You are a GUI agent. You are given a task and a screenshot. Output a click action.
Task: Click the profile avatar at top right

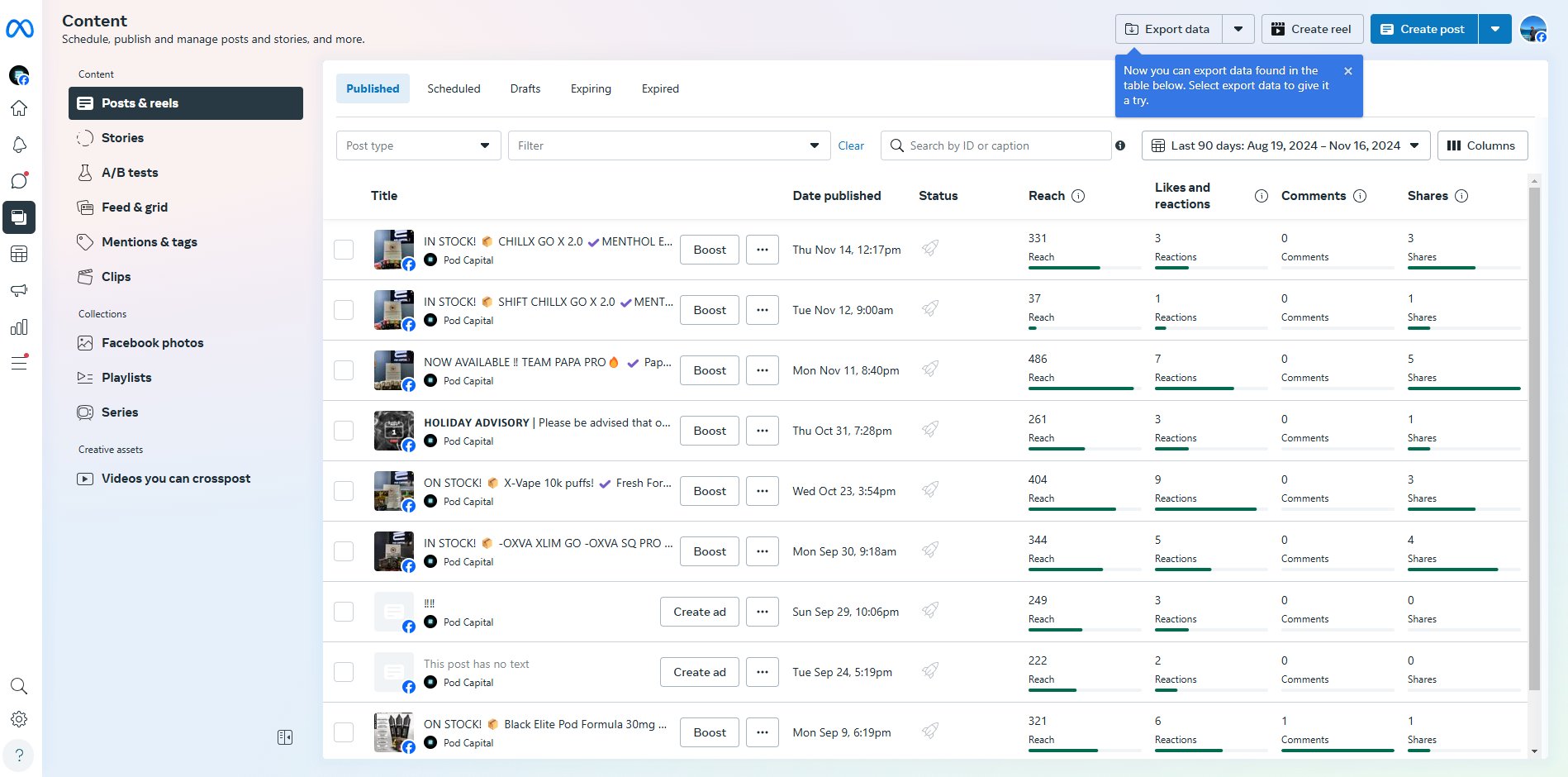point(1533,29)
